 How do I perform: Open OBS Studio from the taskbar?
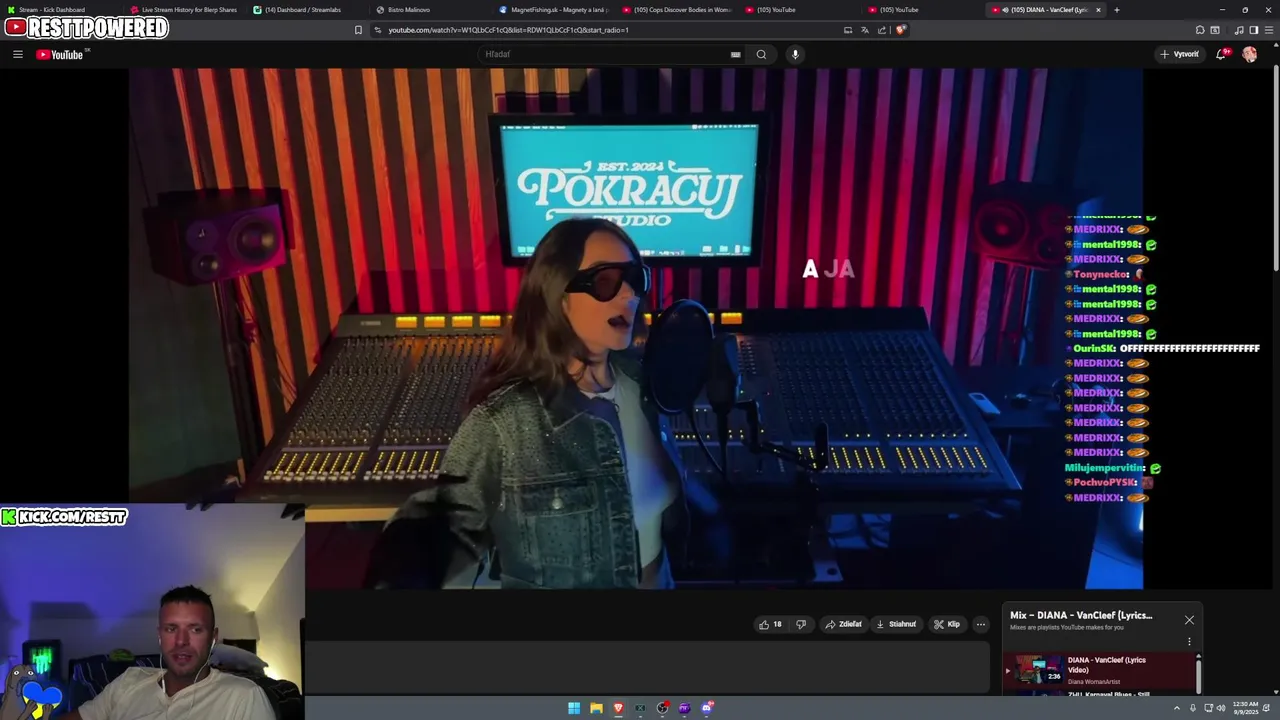coord(662,708)
